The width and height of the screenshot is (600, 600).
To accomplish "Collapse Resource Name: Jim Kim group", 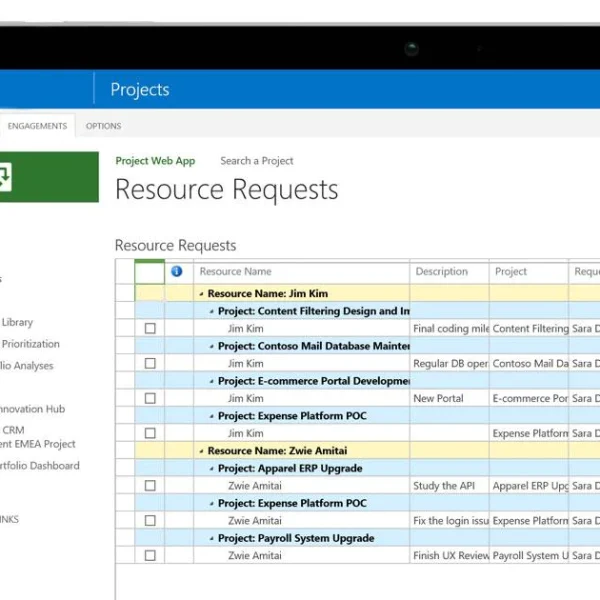I will click(201, 294).
